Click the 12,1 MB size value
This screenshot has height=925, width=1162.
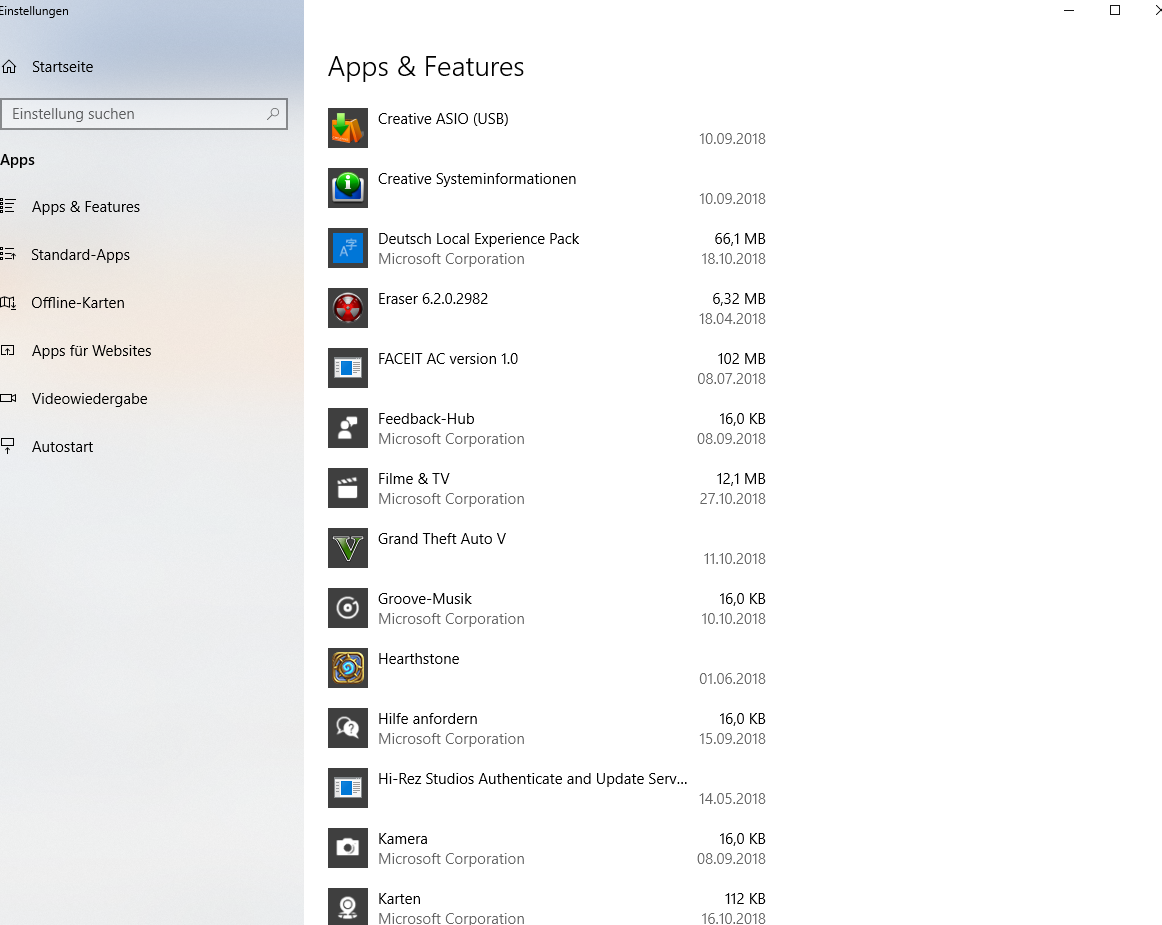click(741, 479)
